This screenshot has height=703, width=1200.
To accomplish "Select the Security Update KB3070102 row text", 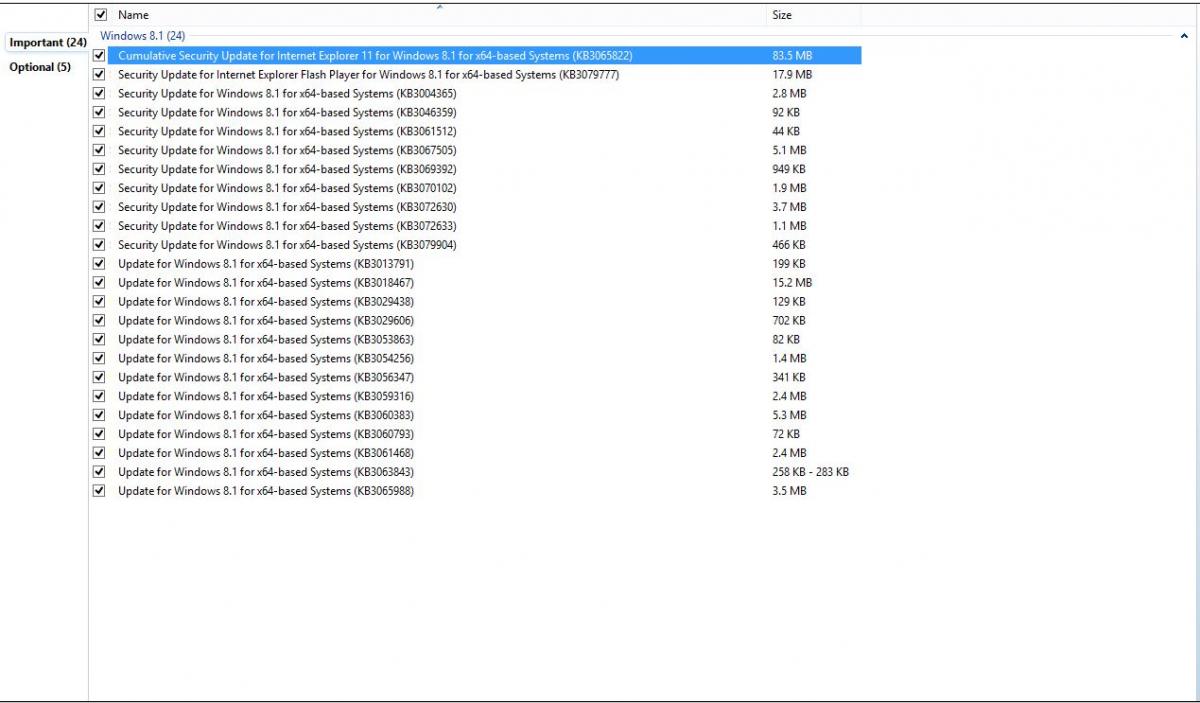I will tap(287, 188).
